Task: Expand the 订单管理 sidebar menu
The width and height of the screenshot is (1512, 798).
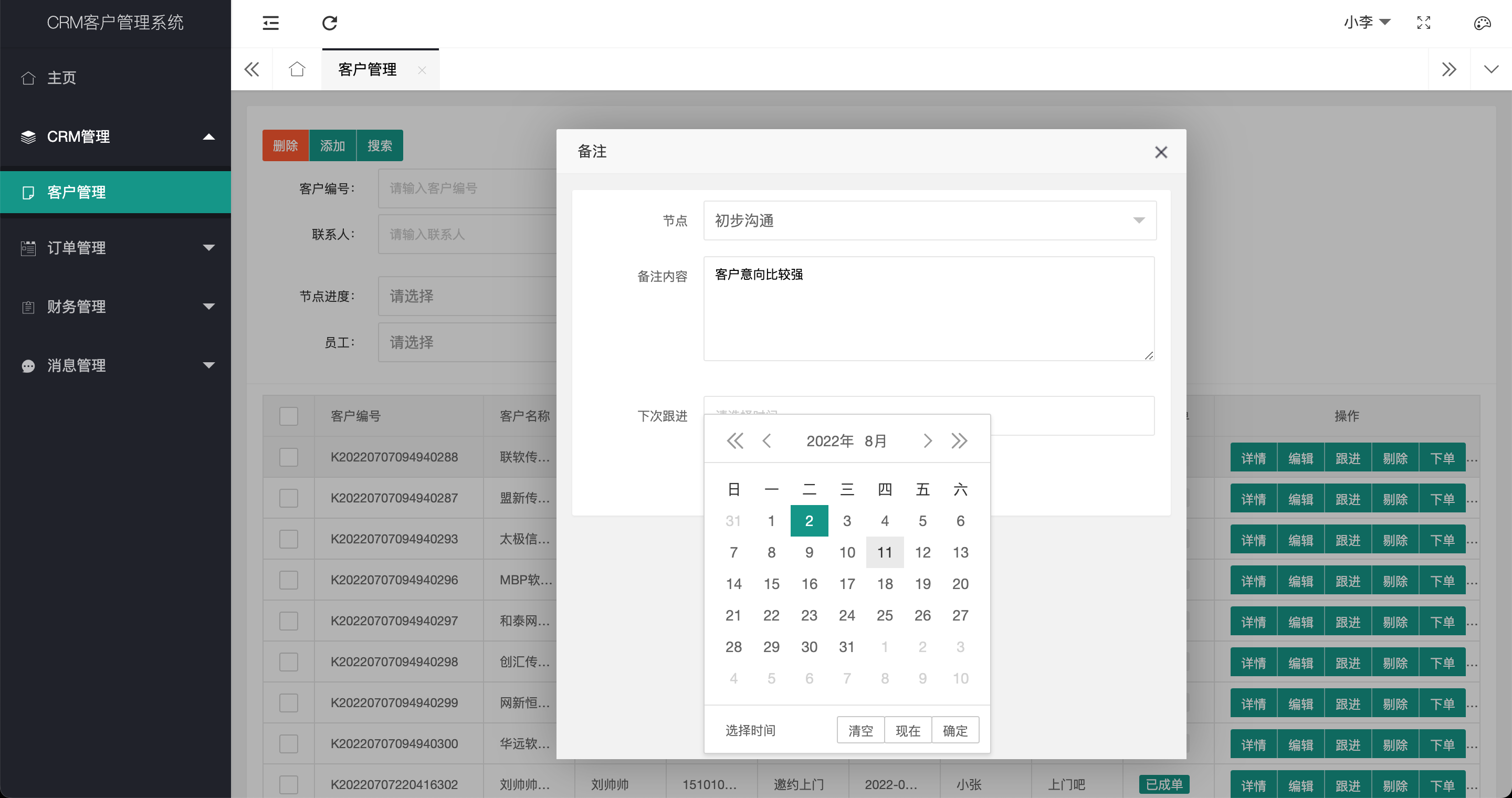Action: point(115,248)
